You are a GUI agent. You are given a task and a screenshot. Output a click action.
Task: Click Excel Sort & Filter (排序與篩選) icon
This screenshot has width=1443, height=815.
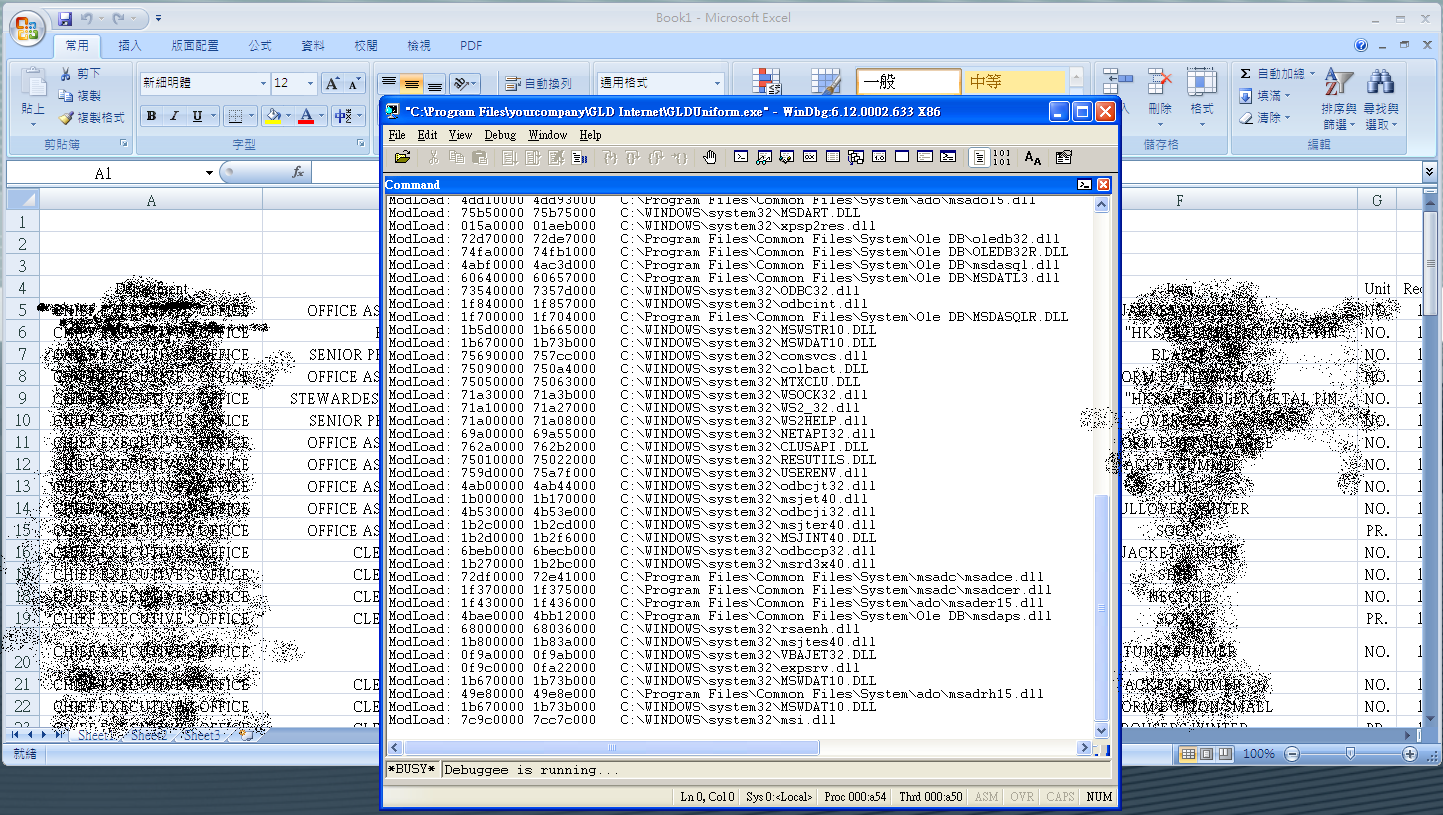(x=1338, y=84)
